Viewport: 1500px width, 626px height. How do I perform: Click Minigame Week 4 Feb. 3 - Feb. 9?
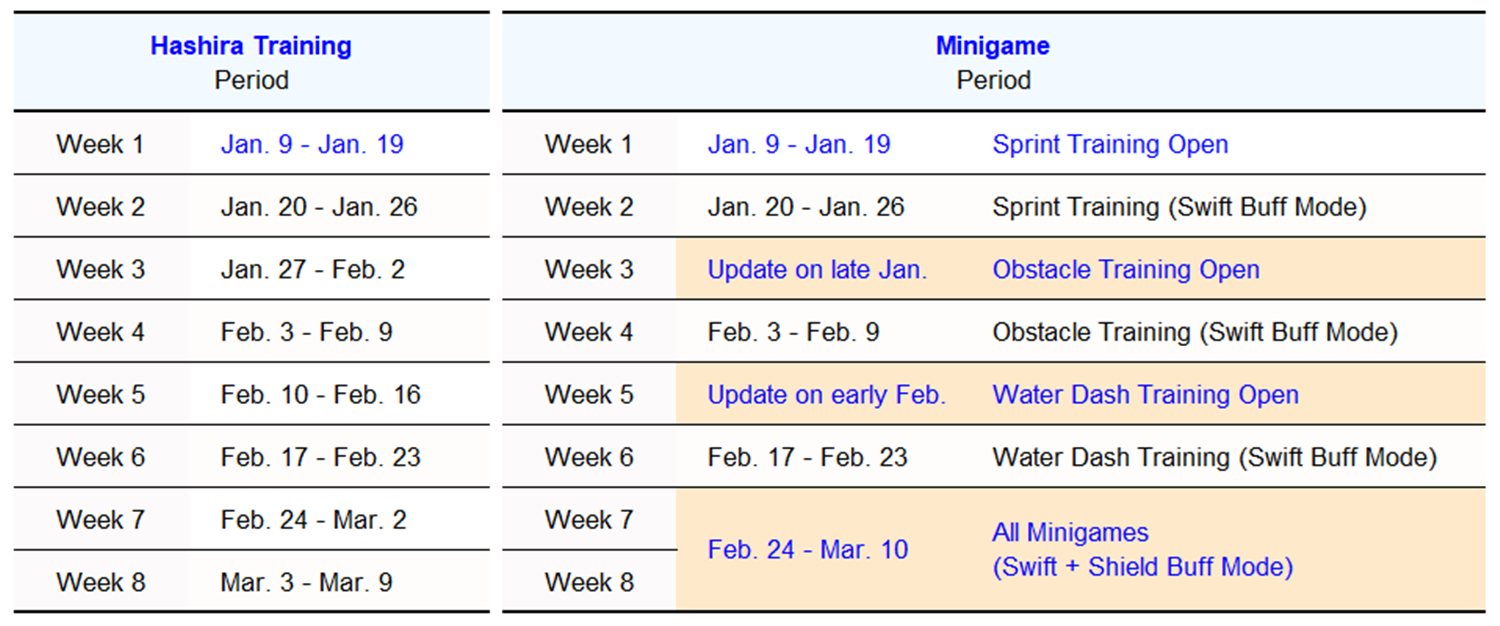(794, 332)
